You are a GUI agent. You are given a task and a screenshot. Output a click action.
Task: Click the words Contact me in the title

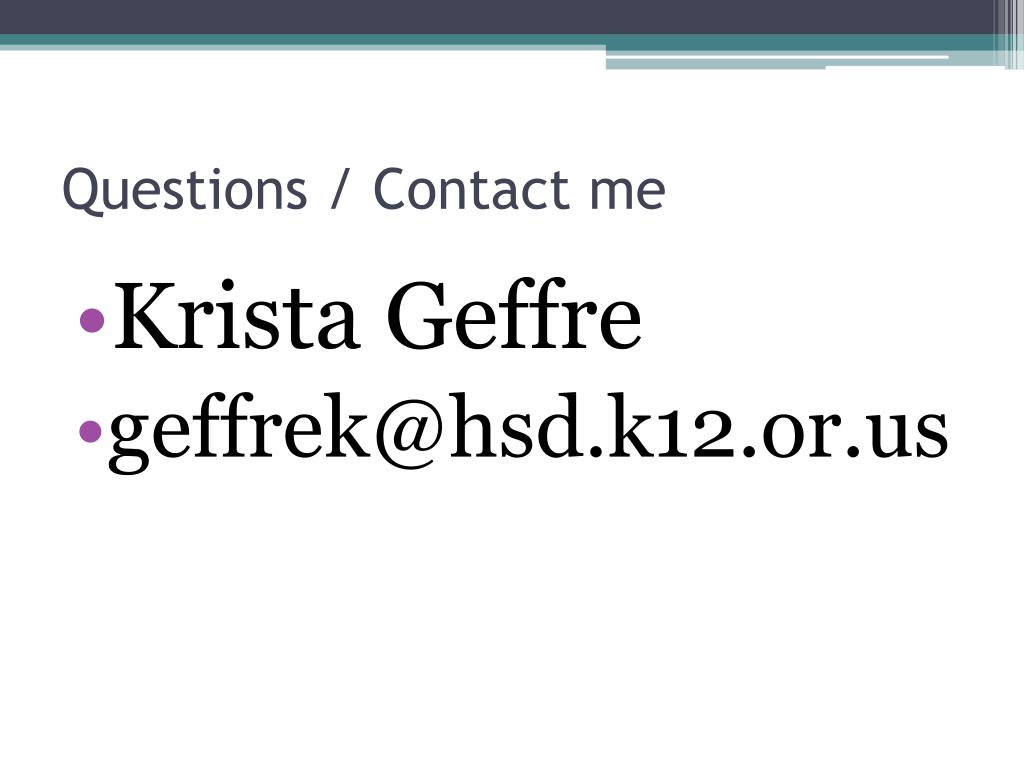519,189
